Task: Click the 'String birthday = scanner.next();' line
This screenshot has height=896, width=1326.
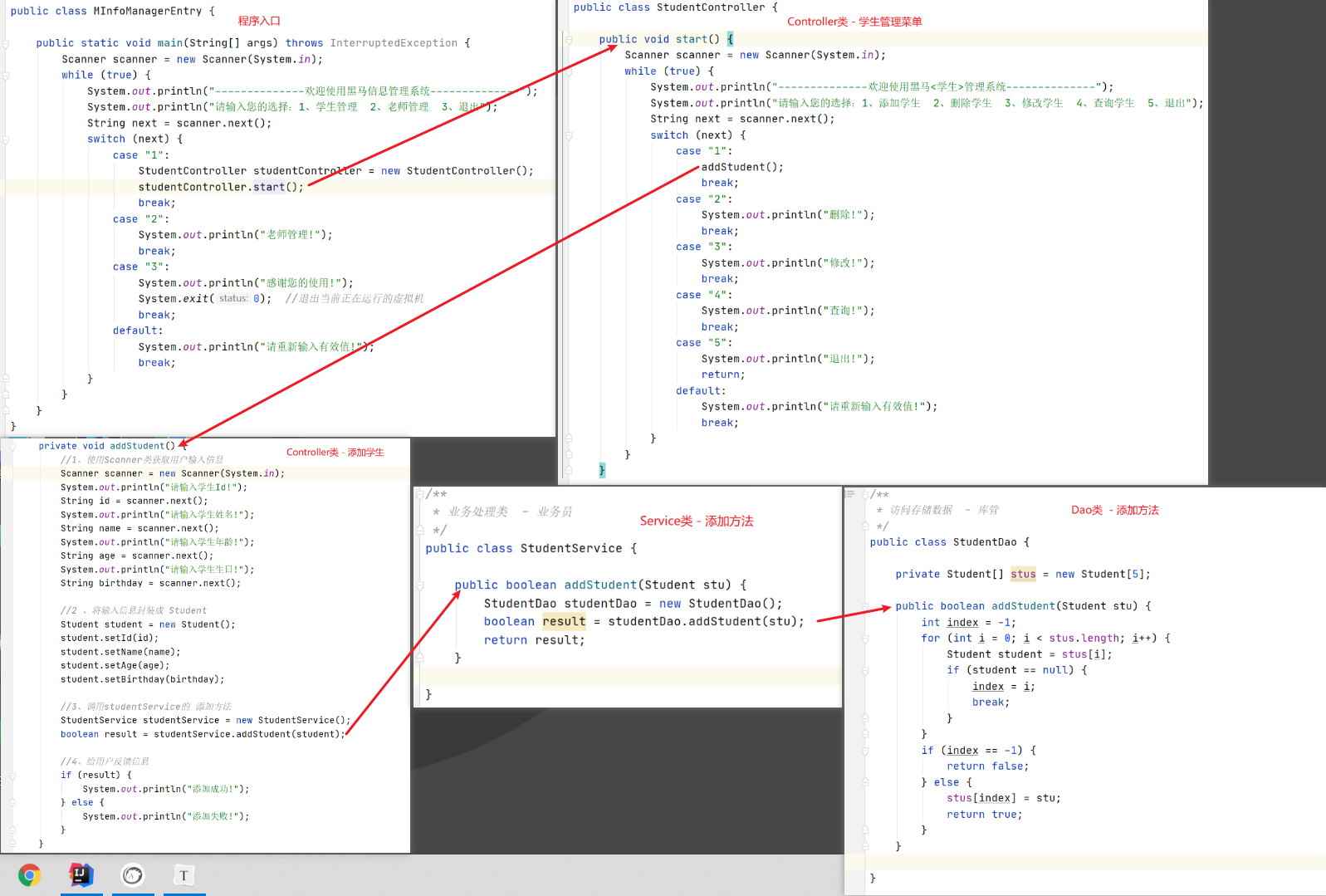Action: (150, 583)
